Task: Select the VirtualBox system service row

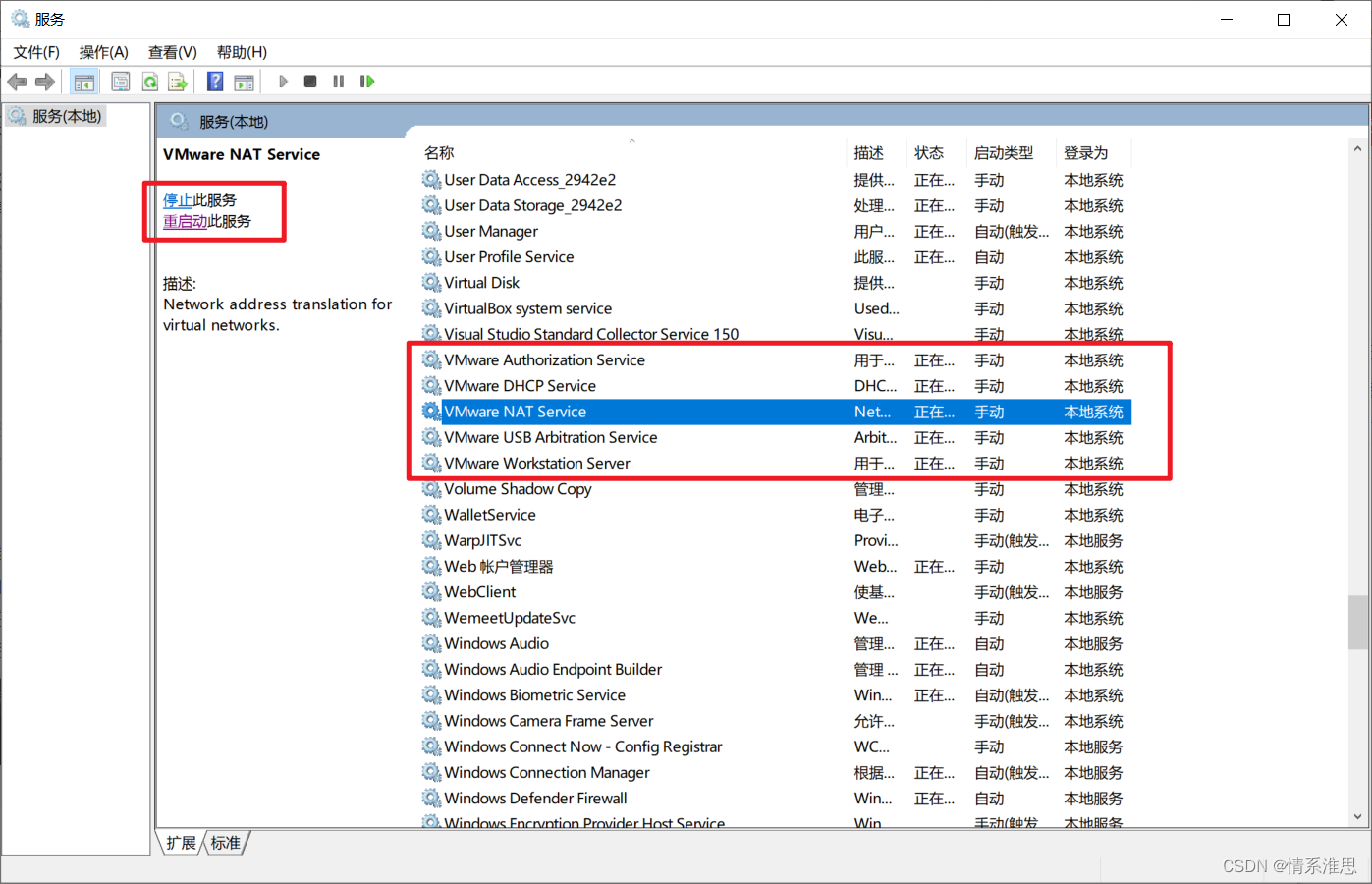Action: pos(776,308)
